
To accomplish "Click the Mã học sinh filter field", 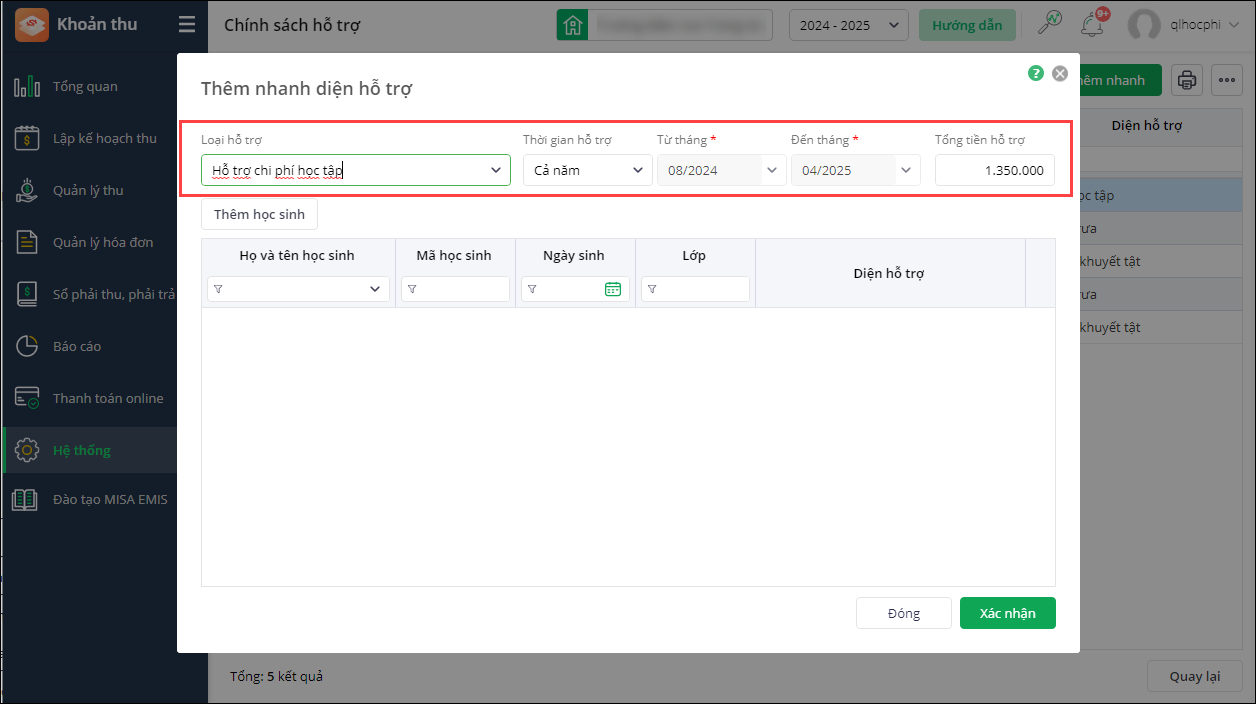I will pos(456,289).
